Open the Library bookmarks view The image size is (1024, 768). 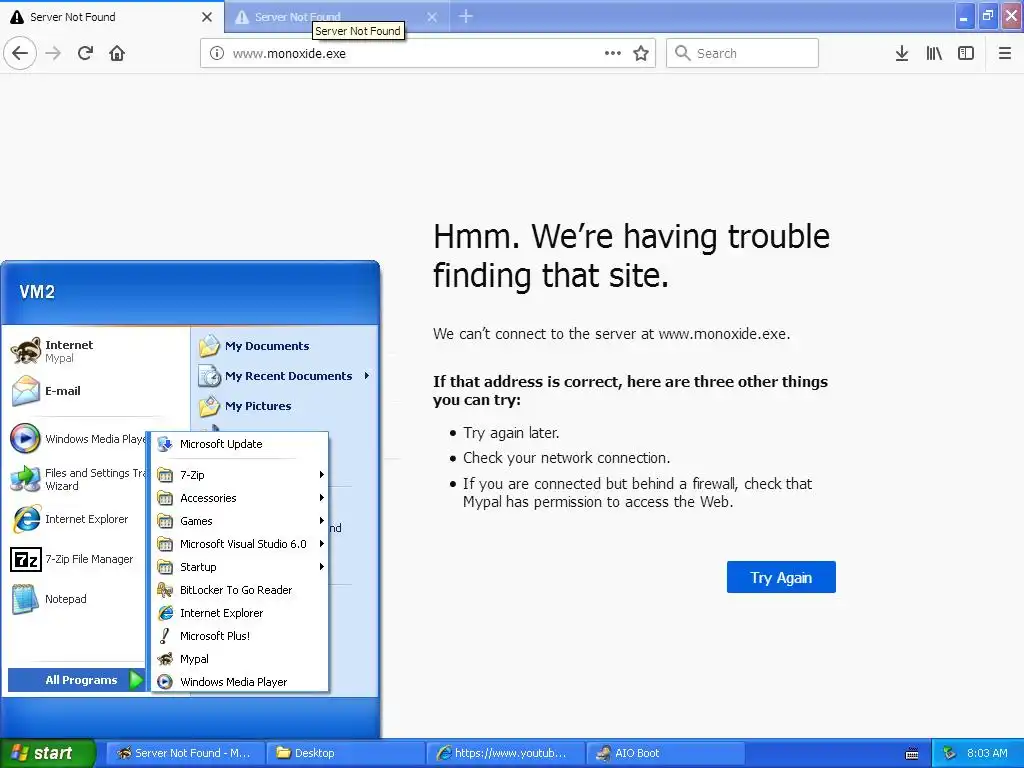934,54
